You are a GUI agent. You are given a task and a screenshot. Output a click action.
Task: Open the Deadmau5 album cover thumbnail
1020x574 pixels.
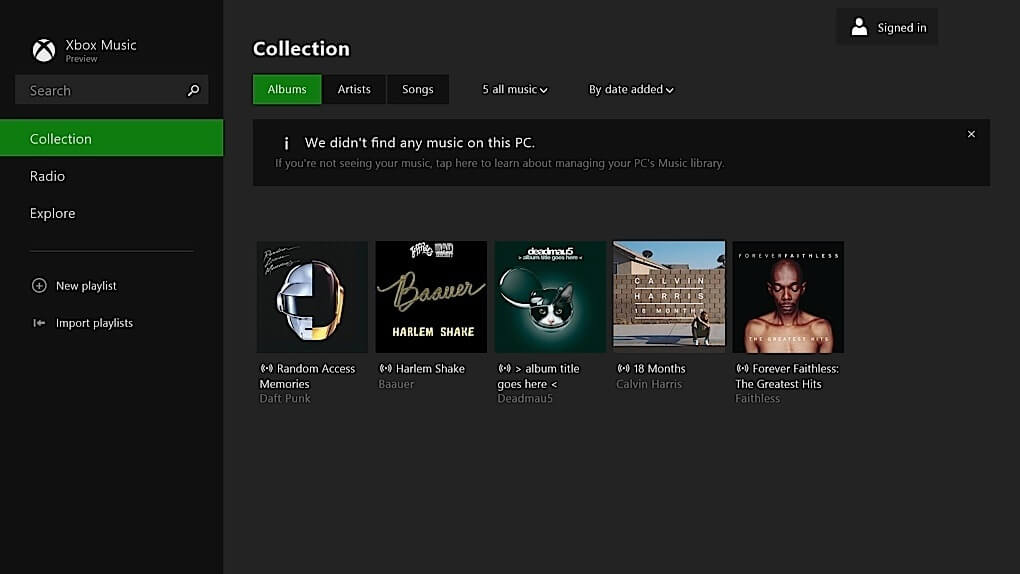pos(550,297)
